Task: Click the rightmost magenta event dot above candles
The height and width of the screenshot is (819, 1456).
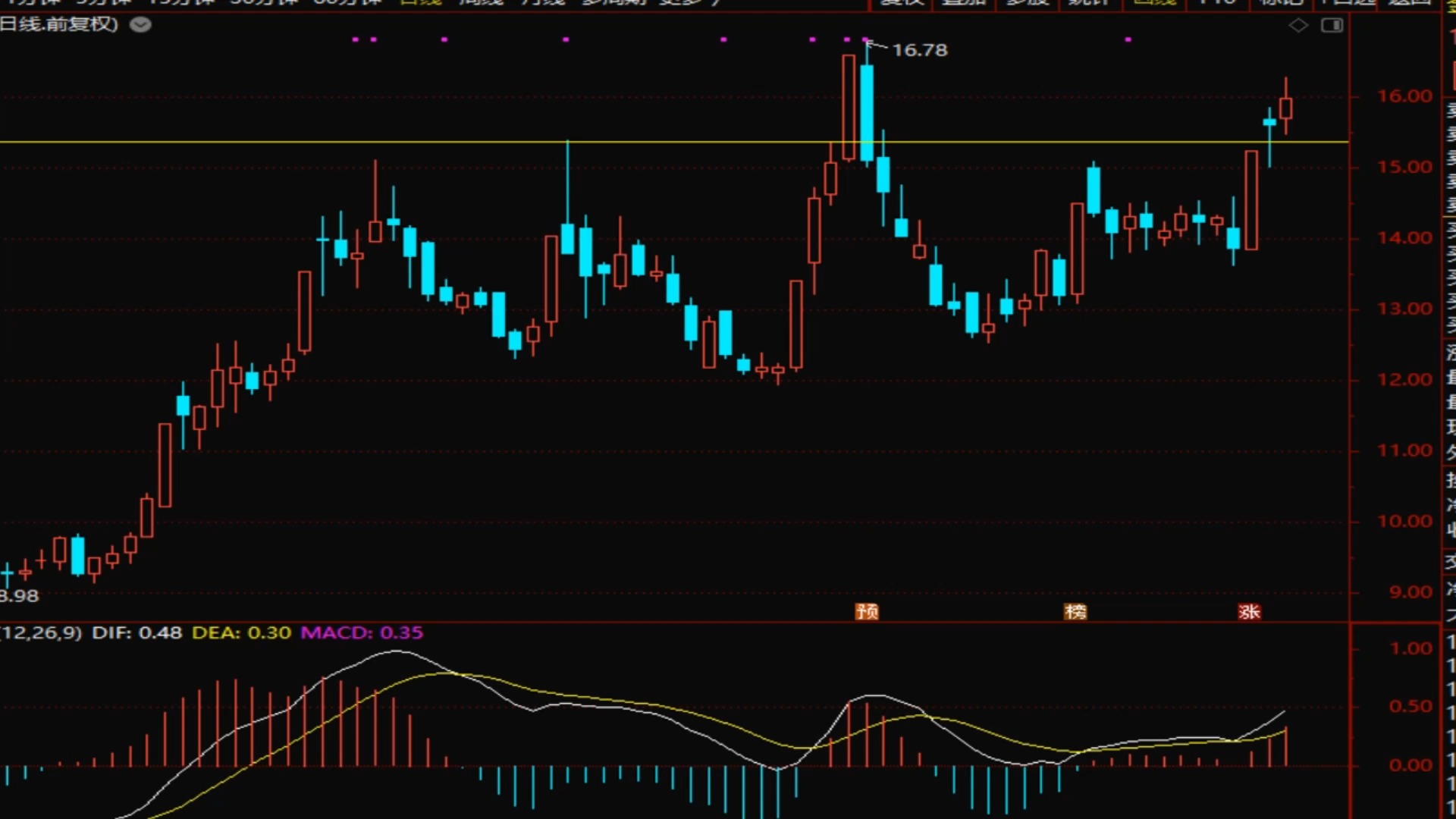Action: pyautogui.click(x=1128, y=39)
